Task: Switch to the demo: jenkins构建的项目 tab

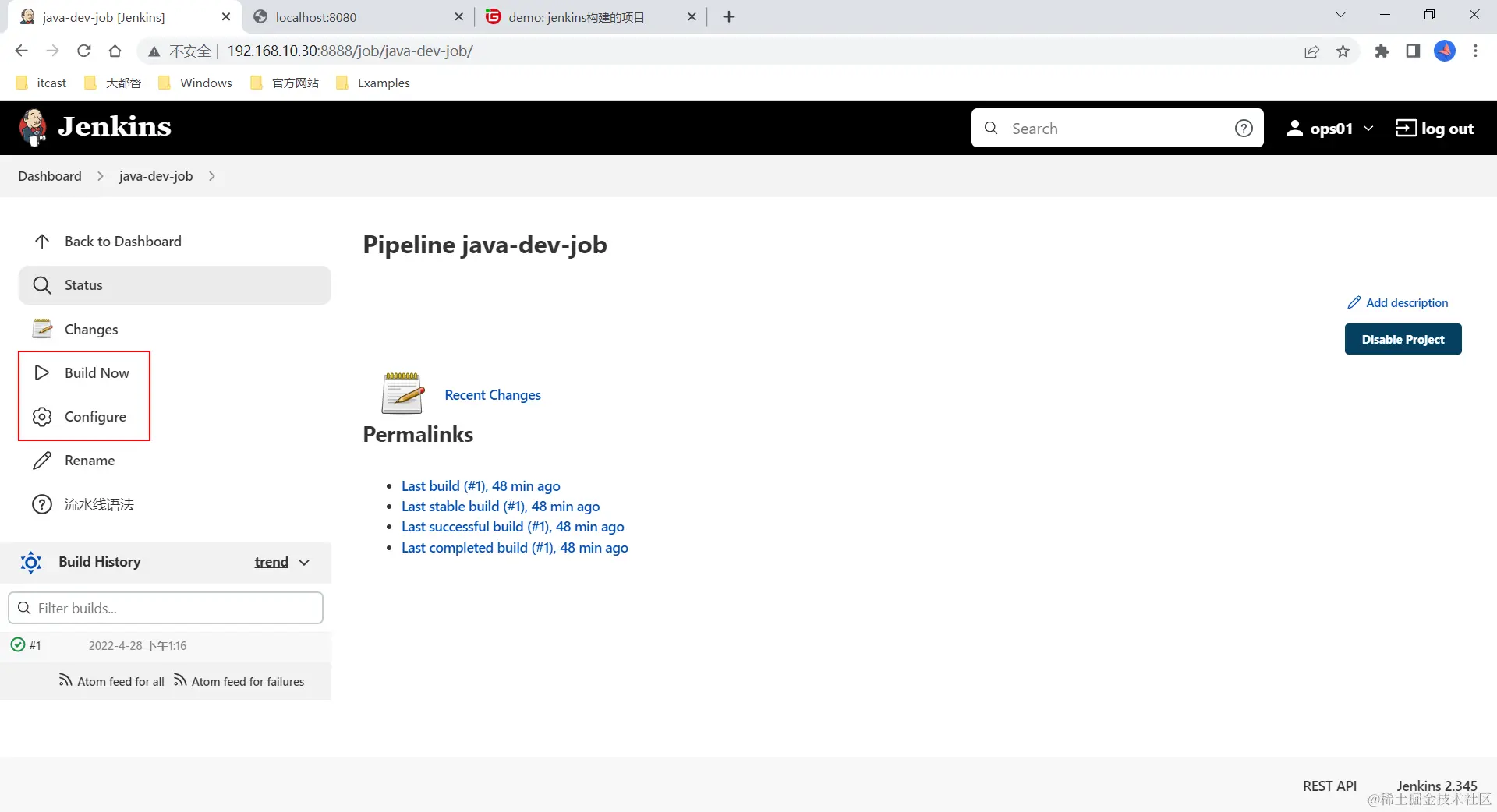Action: tap(590, 16)
